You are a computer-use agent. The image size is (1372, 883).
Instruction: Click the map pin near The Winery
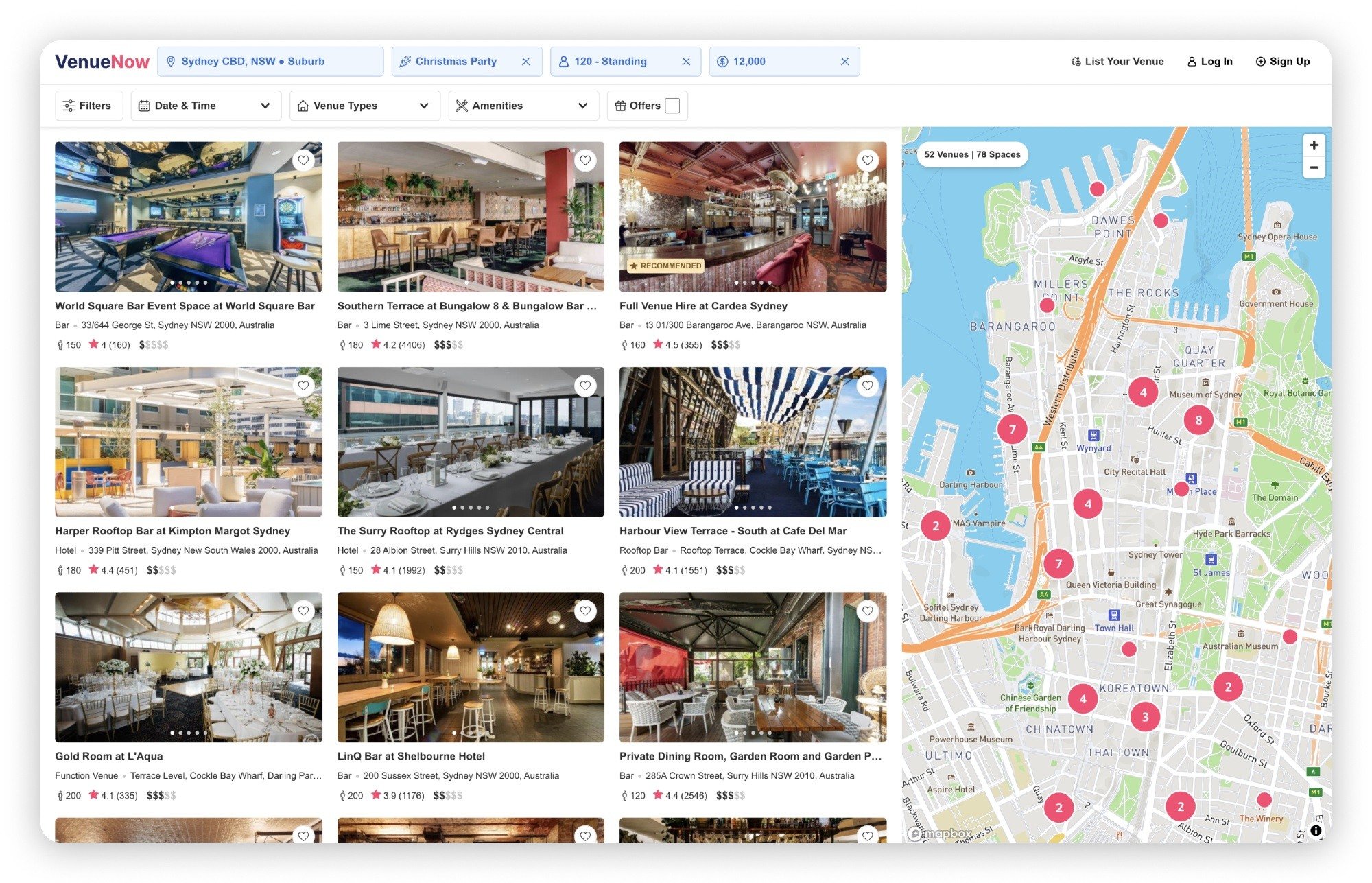(1264, 800)
